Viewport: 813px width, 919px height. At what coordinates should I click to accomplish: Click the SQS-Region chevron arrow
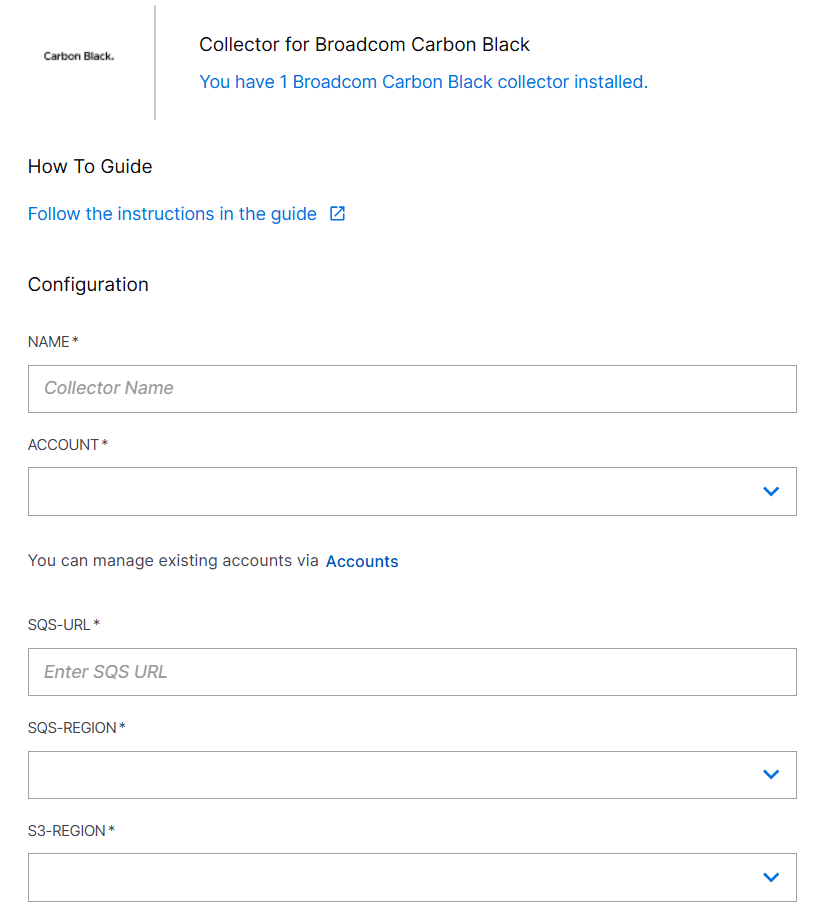coord(770,774)
